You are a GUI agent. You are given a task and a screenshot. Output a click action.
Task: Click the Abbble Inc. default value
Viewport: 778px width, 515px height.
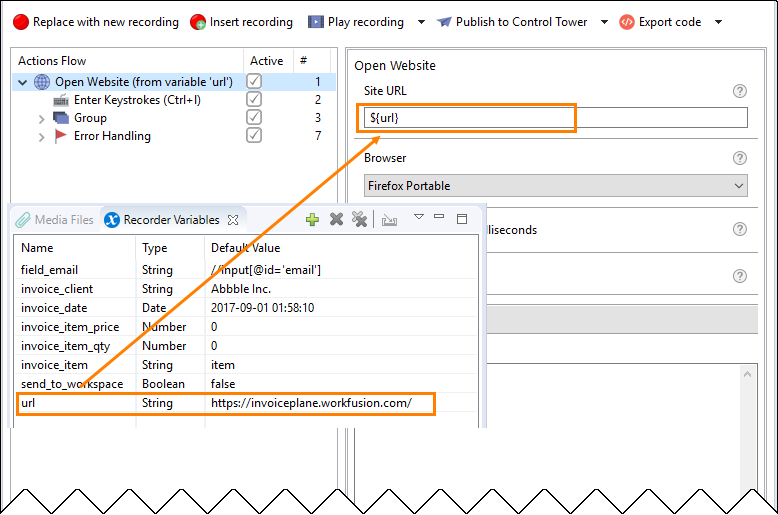[x=241, y=289]
